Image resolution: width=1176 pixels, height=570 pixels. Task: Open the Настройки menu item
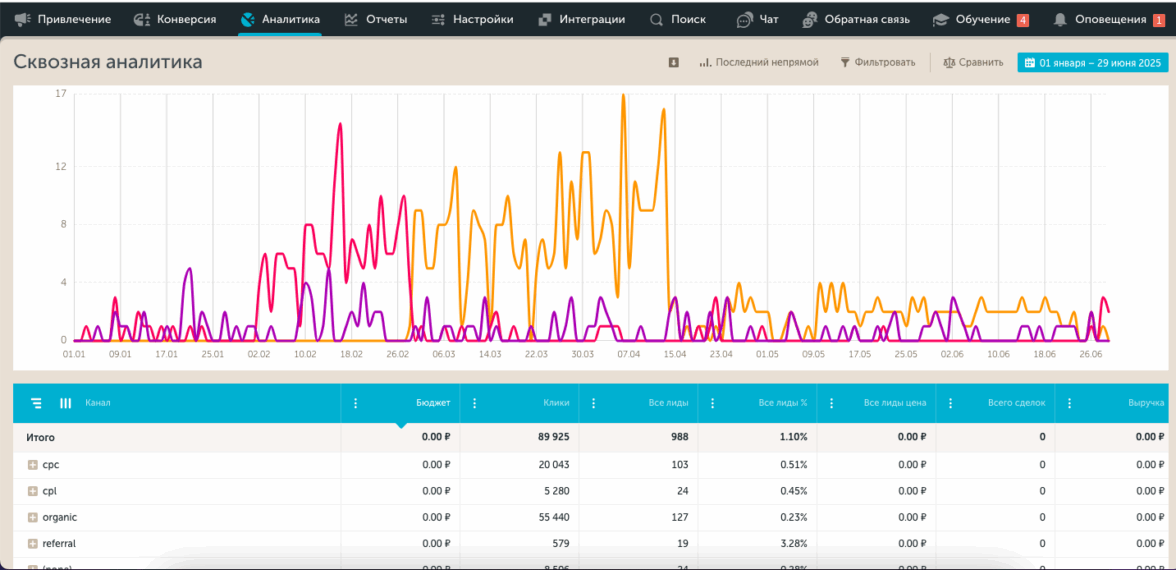472,19
